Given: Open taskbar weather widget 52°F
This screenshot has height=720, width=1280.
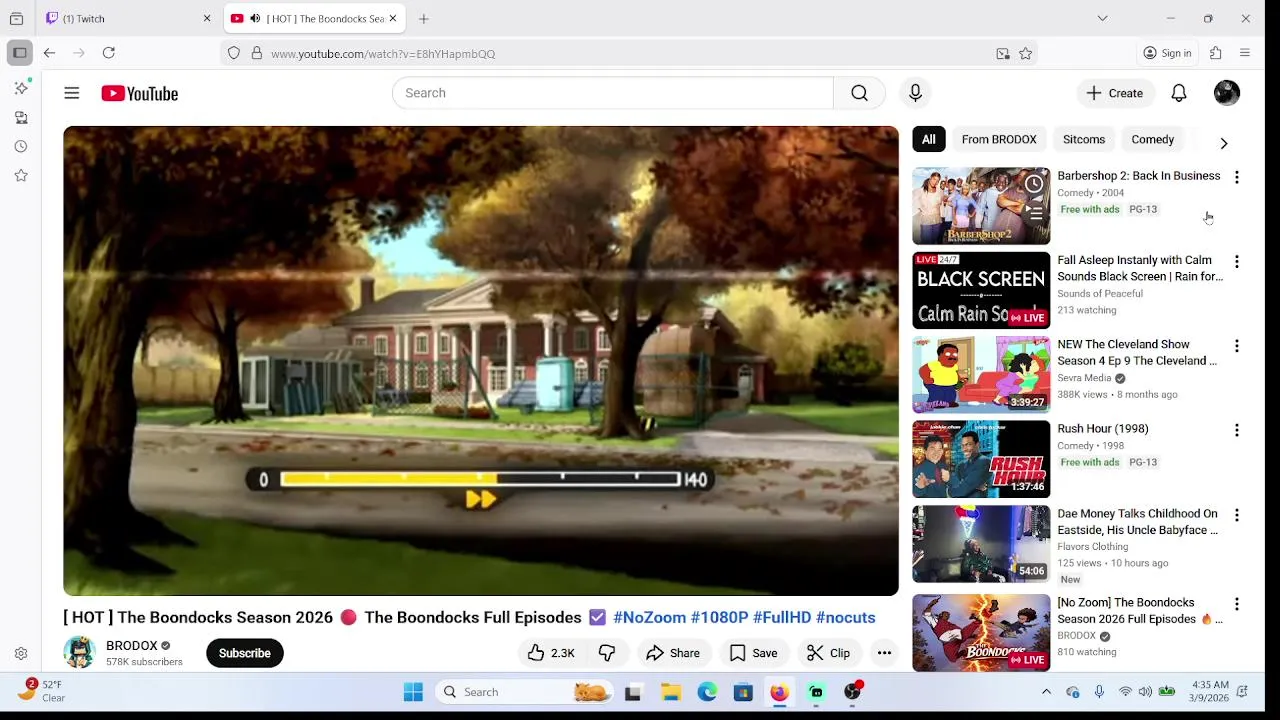Looking at the screenshot, I should (42, 691).
